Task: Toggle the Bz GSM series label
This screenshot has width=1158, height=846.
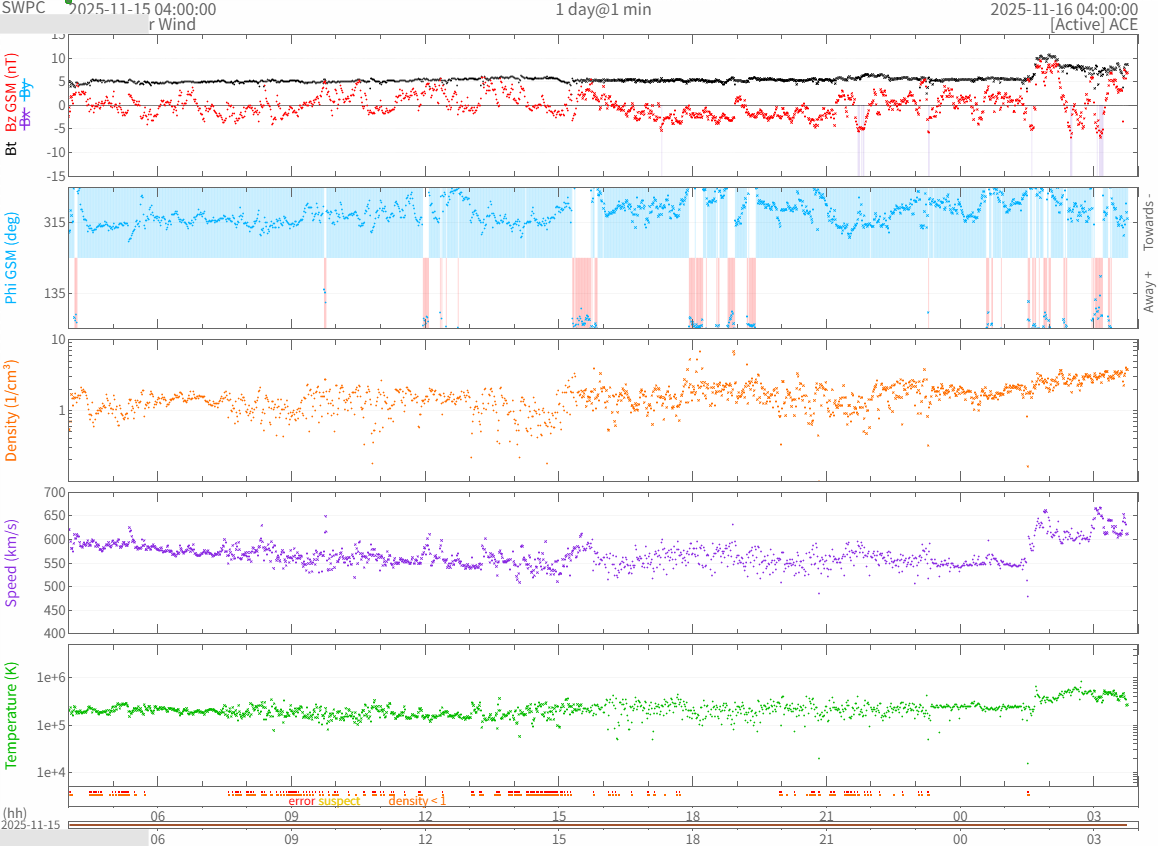Action: [12, 93]
